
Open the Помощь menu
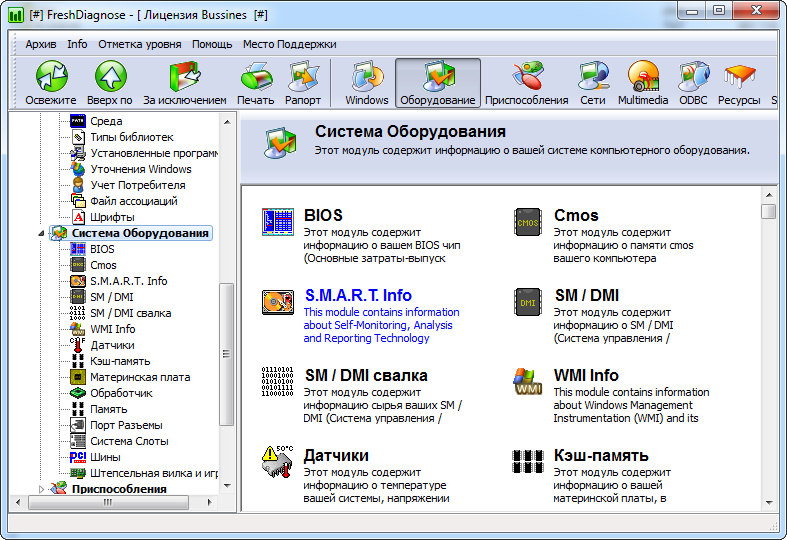(x=212, y=44)
